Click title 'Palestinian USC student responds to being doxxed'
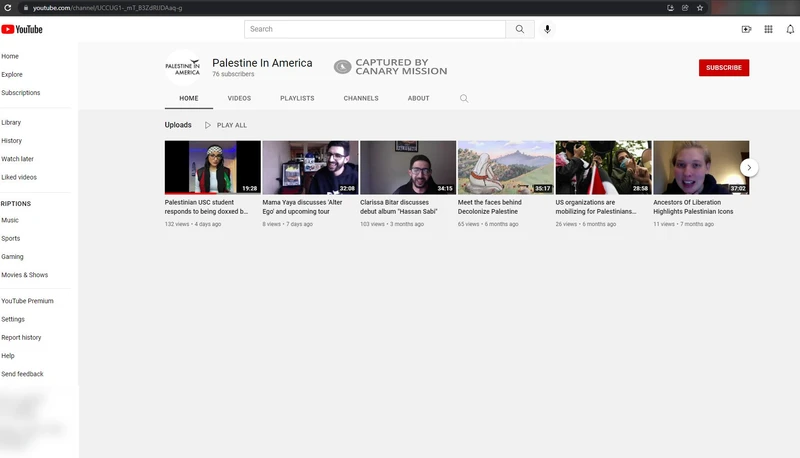 click(x=206, y=207)
